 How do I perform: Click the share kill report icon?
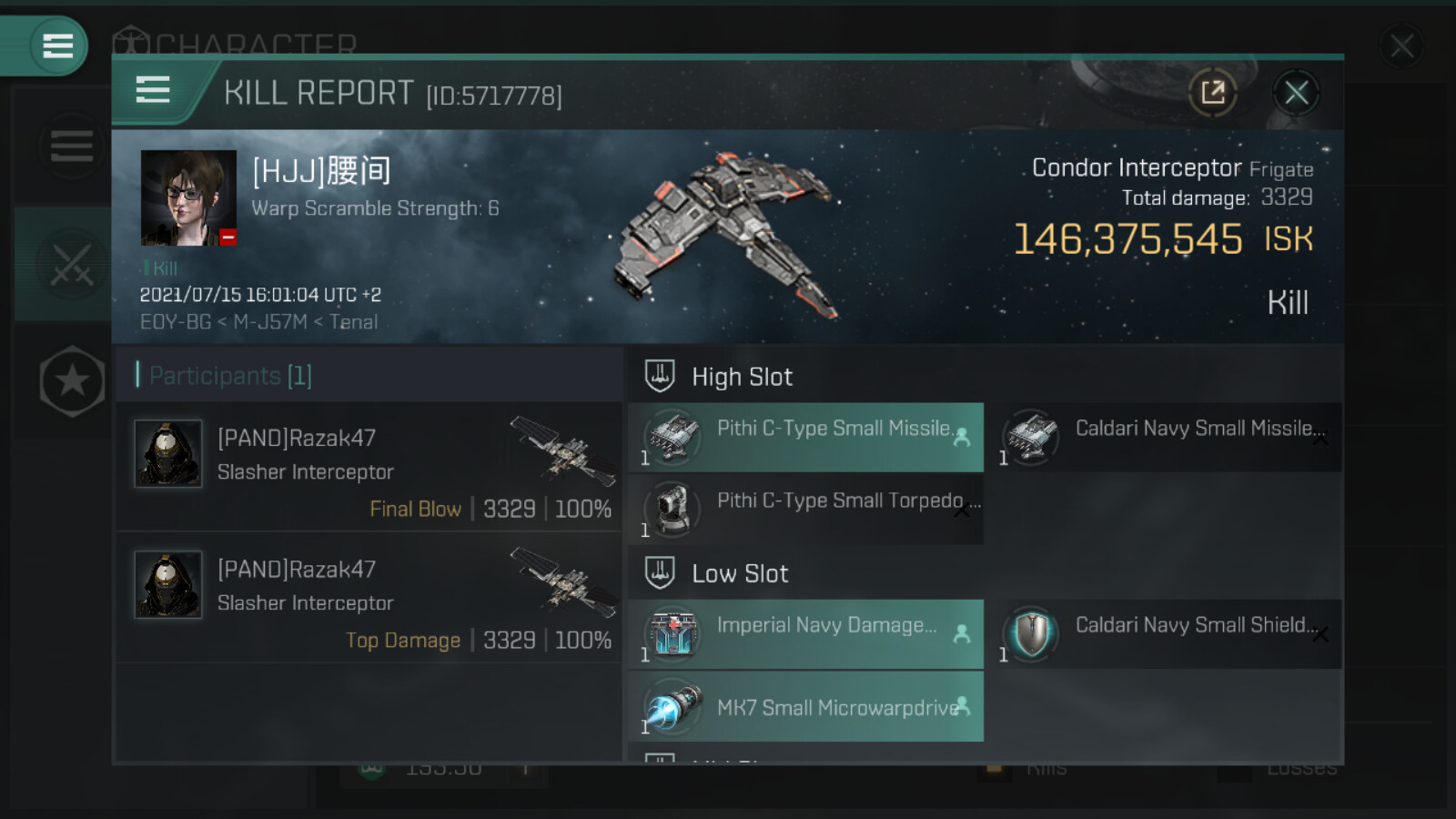coord(1212,92)
